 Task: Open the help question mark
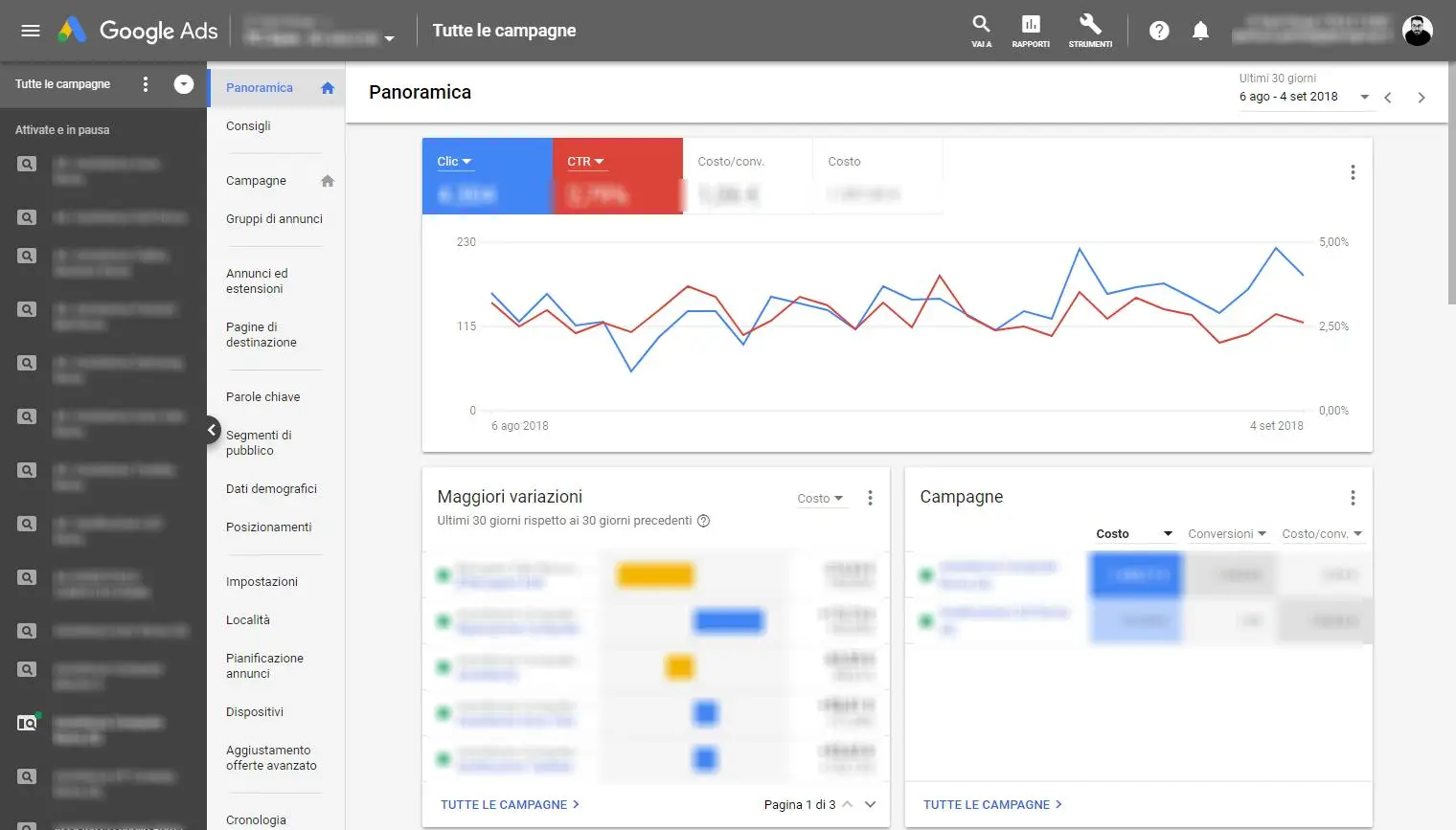(1159, 31)
